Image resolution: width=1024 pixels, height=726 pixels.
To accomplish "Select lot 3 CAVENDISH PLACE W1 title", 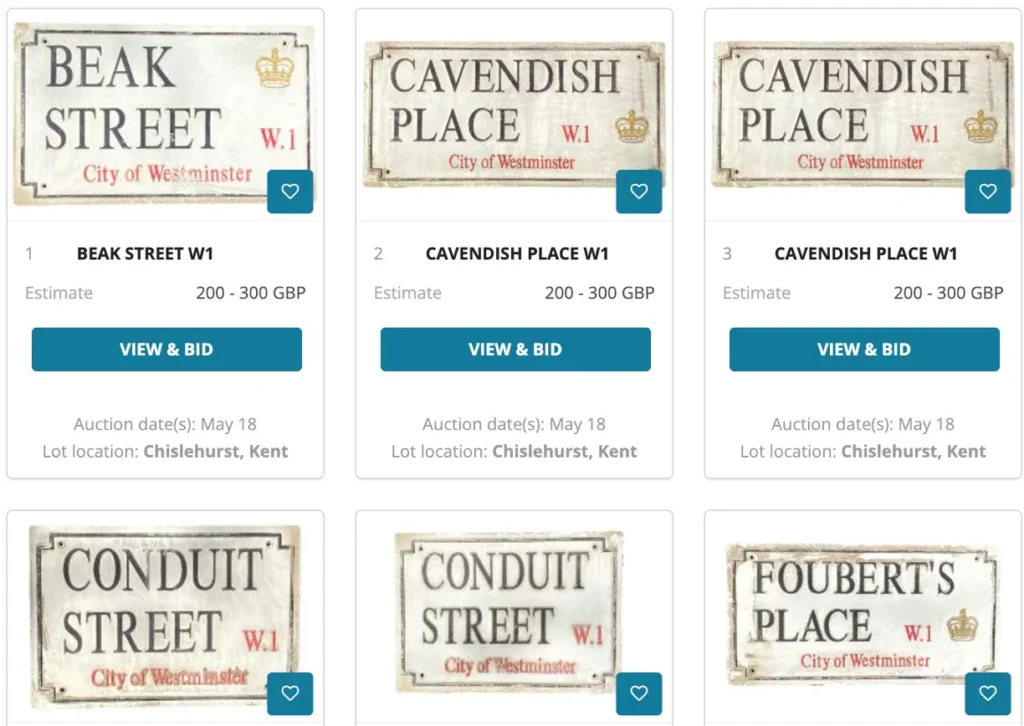I will coord(866,254).
